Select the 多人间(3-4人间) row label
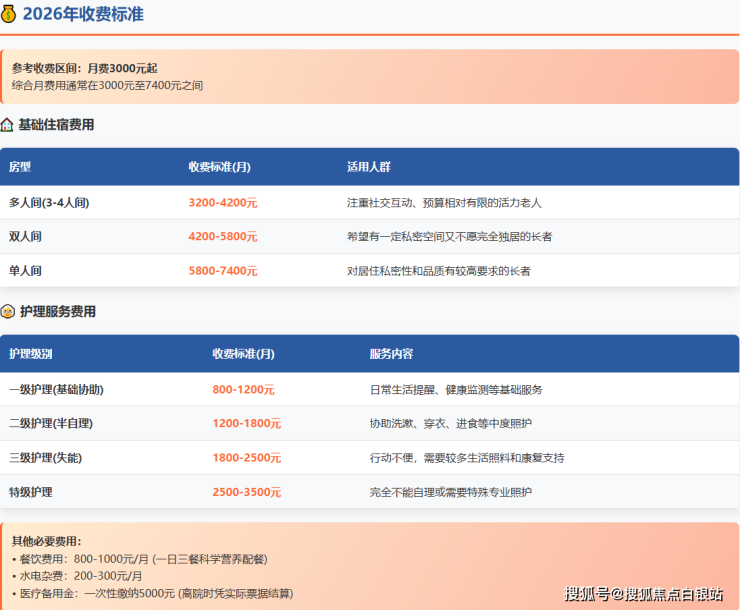 pyautogui.click(x=49, y=203)
